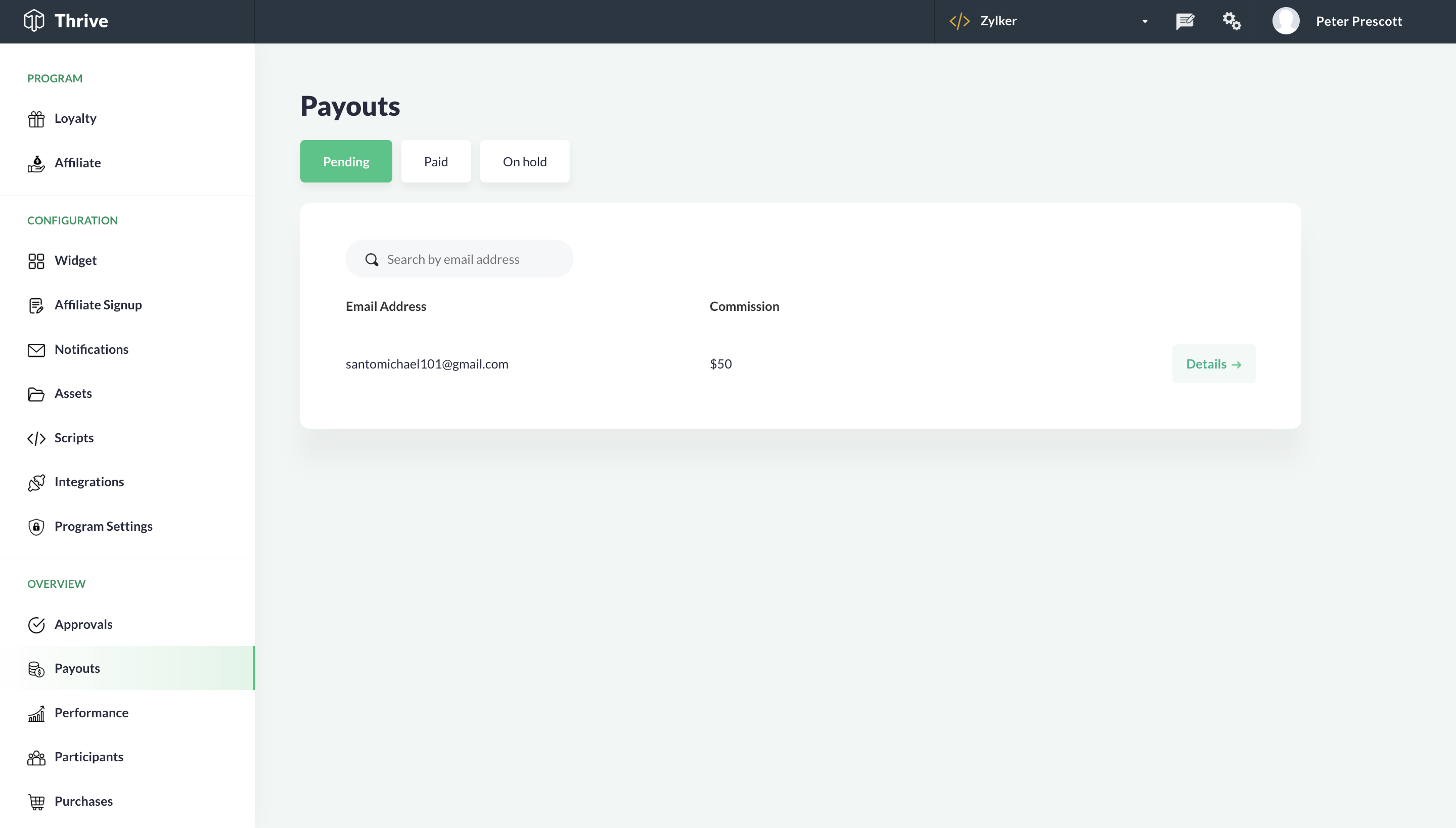Viewport: 1456px width, 828px height.
Task: Click the Performance chart icon
Action: [x=36, y=713]
